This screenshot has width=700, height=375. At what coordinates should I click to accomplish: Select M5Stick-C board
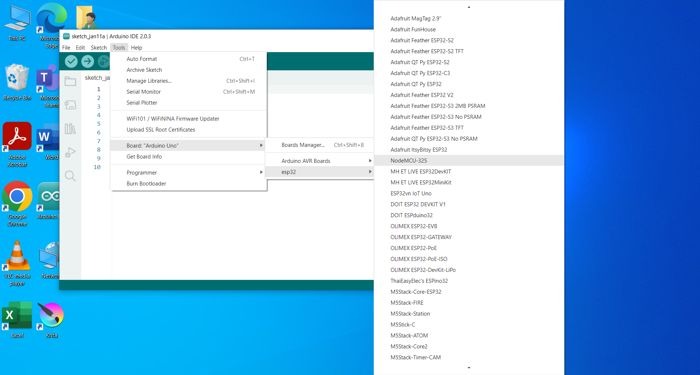[469, 325]
